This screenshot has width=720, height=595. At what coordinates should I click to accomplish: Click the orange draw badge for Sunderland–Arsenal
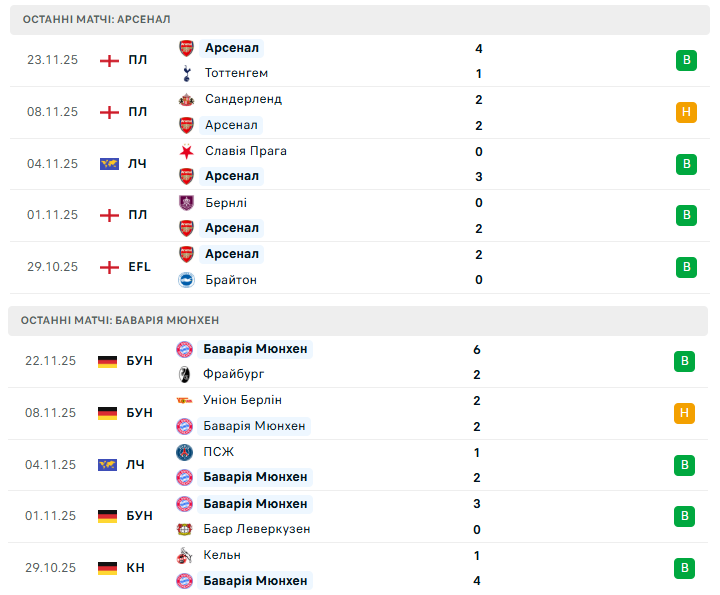tap(685, 112)
